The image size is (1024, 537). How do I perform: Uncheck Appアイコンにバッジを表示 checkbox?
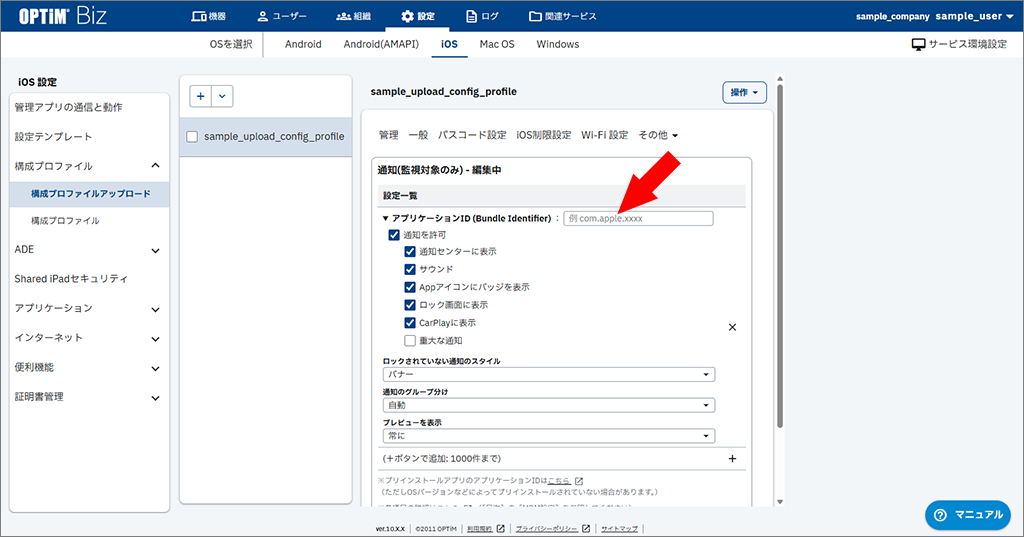pyautogui.click(x=410, y=287)
